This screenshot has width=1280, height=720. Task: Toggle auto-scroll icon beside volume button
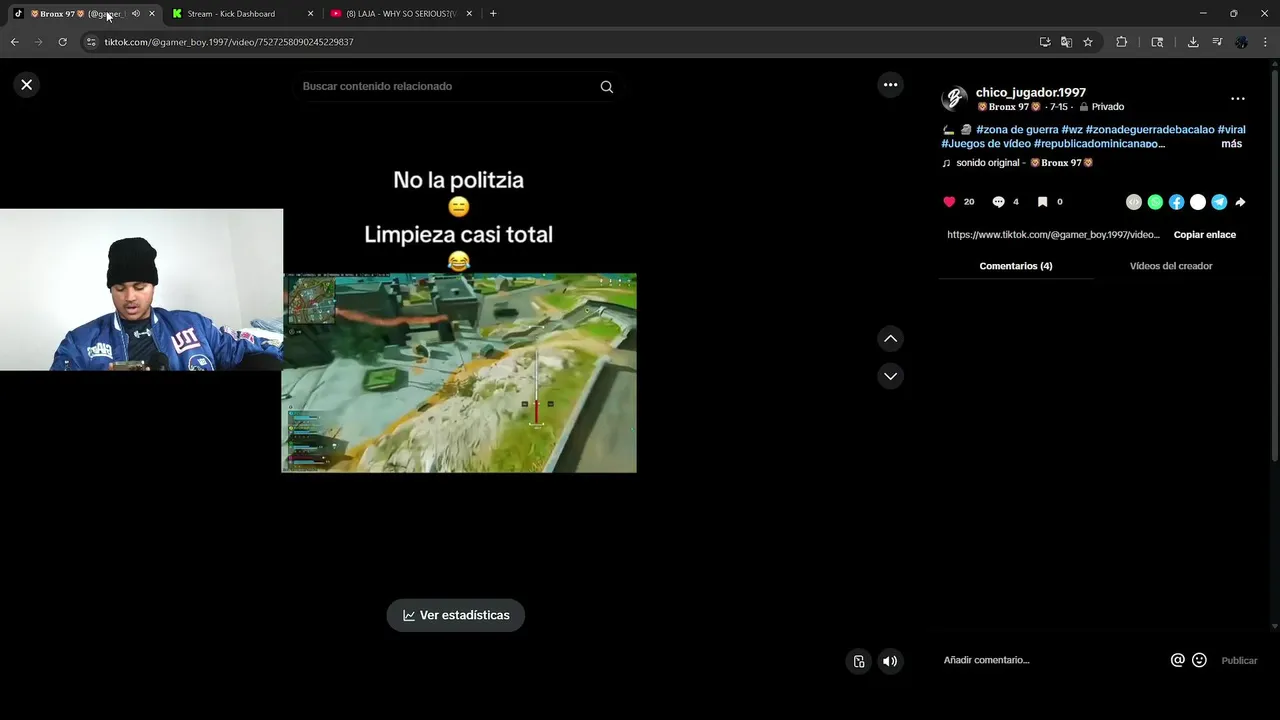[859, 661]
